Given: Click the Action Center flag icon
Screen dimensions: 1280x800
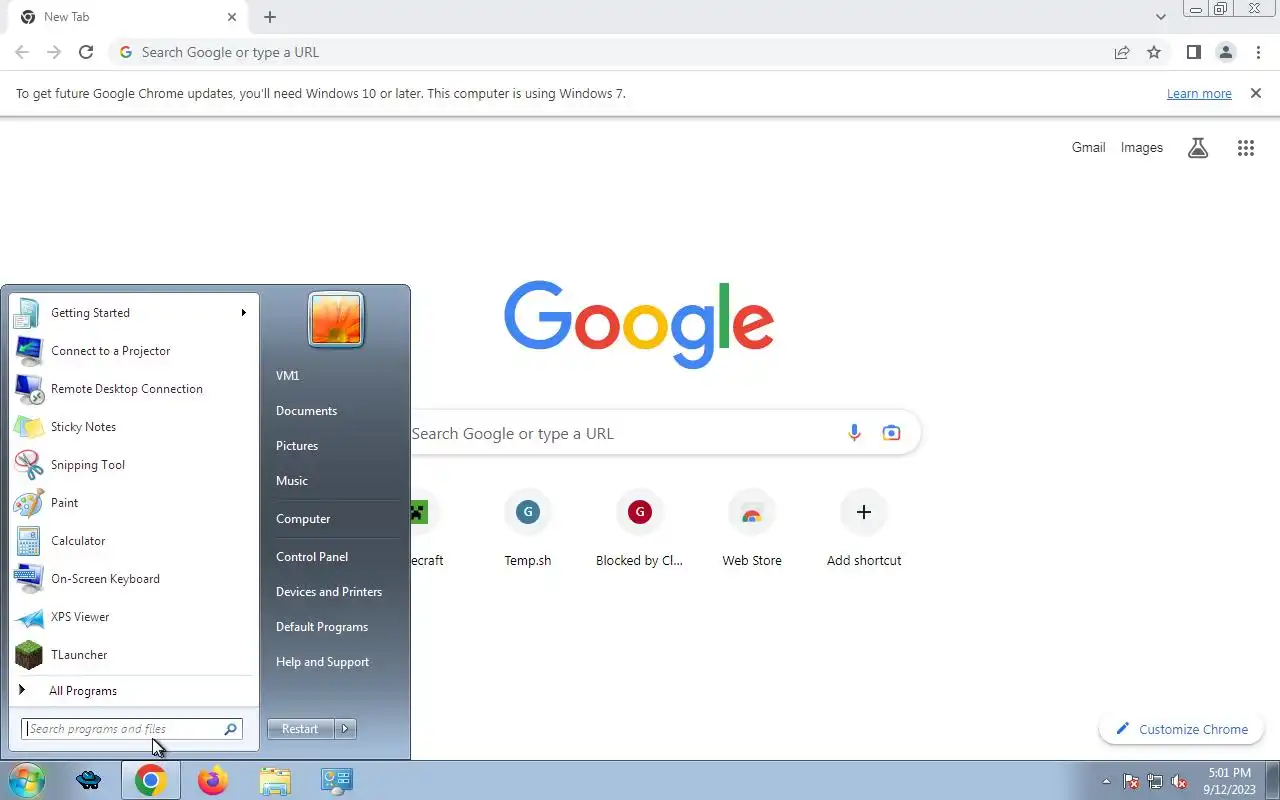Looking at the screenshot, I should point(1131,781).
